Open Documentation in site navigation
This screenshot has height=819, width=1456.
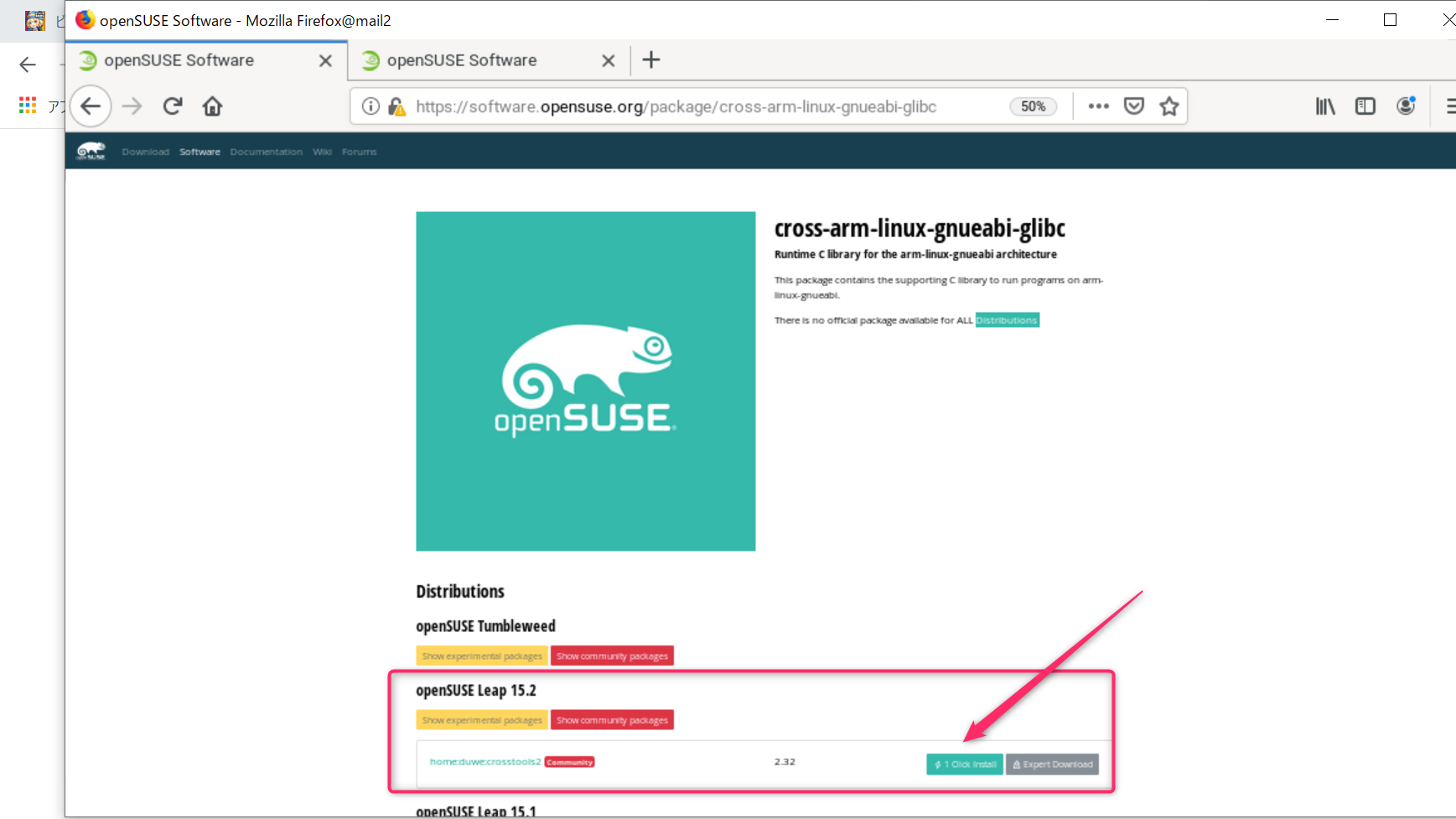[267, 152]
